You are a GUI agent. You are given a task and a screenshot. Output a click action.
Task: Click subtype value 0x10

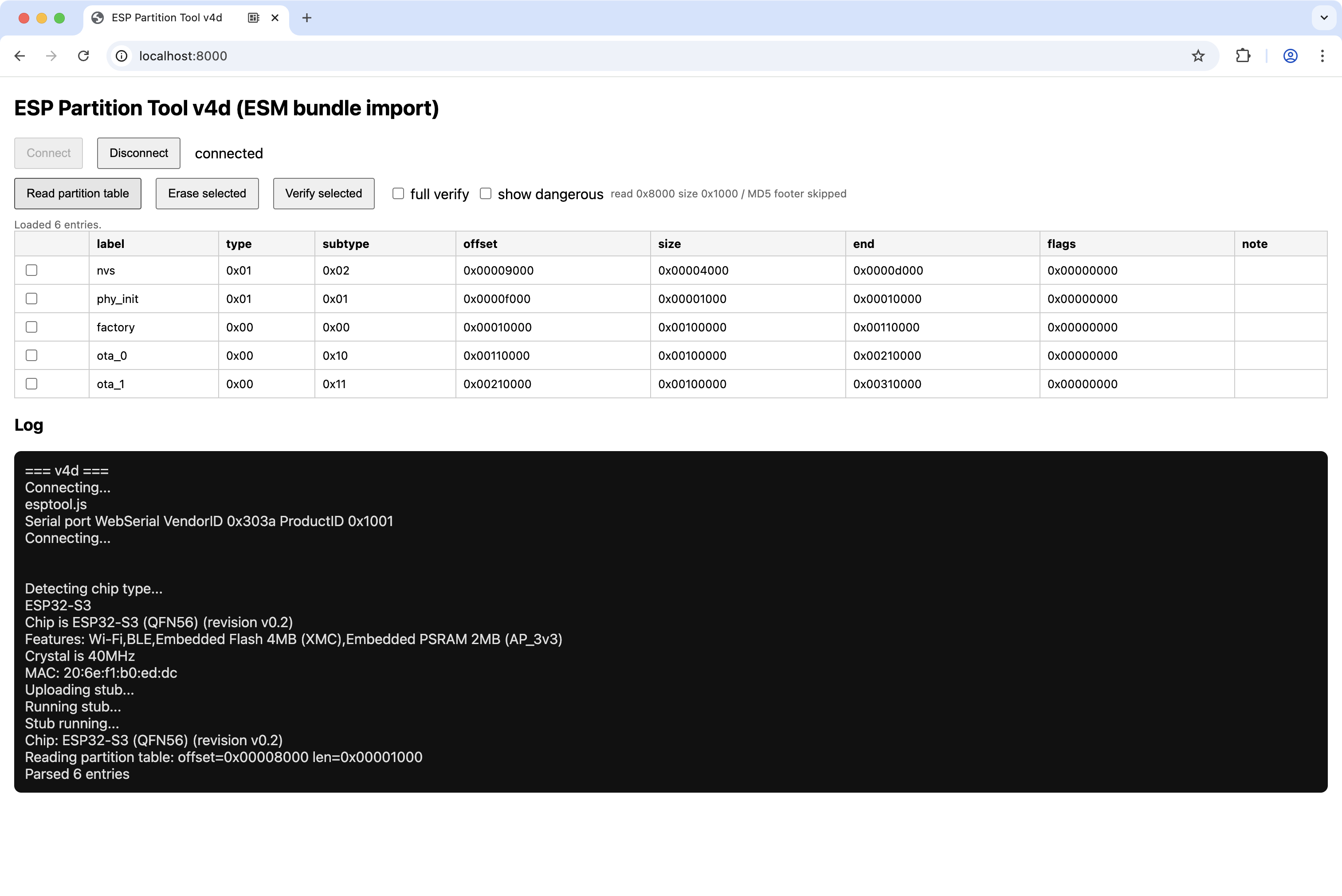[335, 355]
